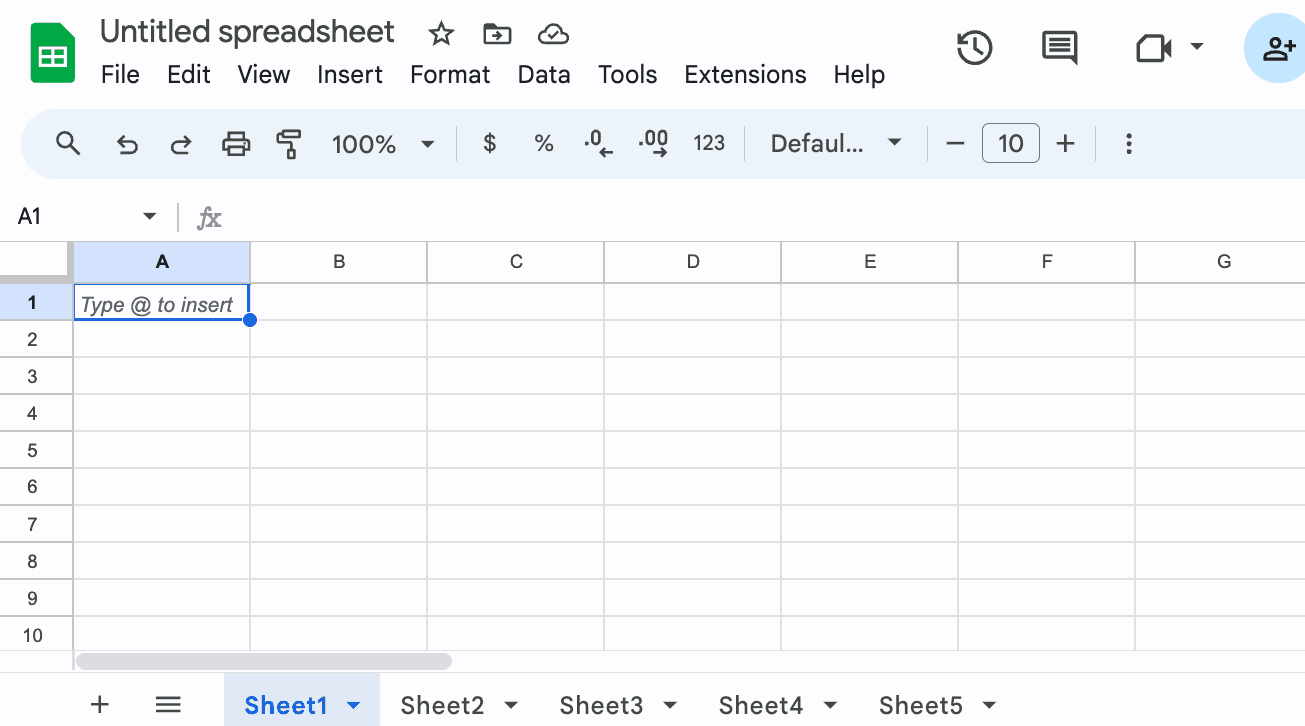The image size is (1305, 726).
Task: Star the Untitled spreadsheet
Action: [441, 34]
